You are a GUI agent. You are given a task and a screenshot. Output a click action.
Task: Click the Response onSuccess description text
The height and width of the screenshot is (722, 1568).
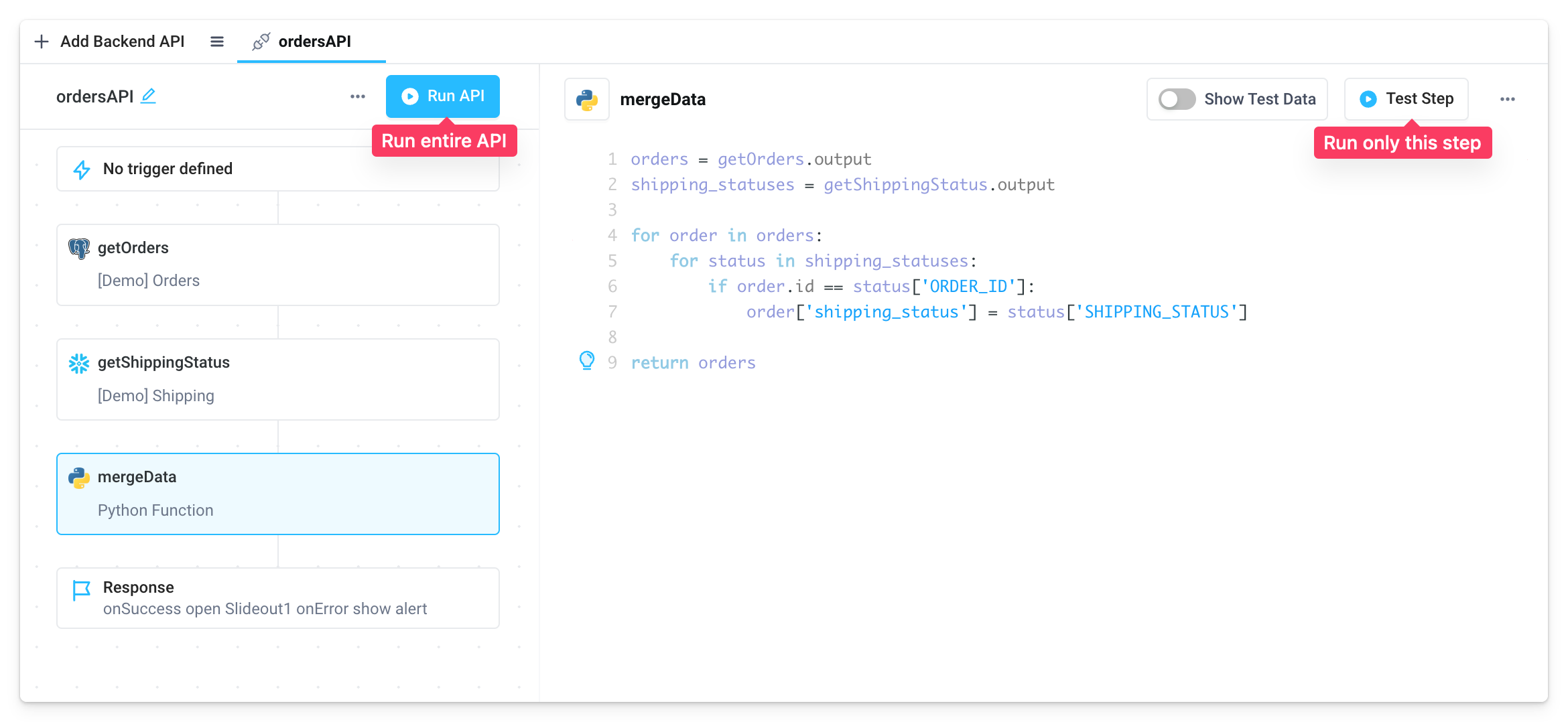coord(265,609)
